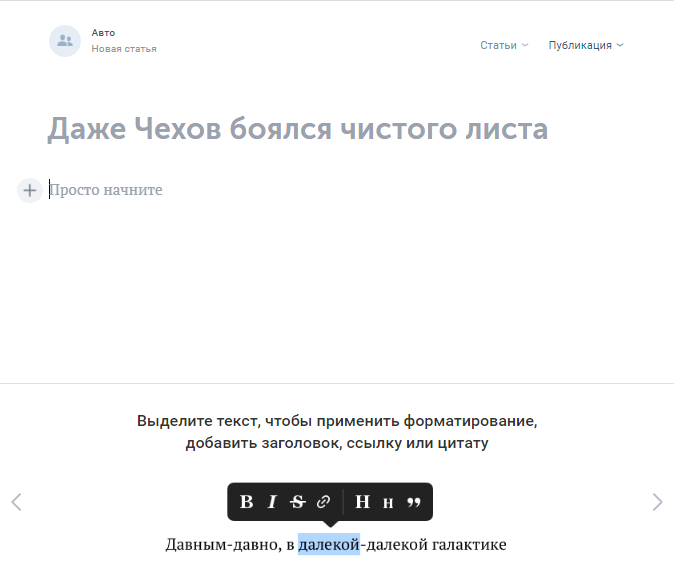Apply italic formatting with the I icon

(271, 502)
